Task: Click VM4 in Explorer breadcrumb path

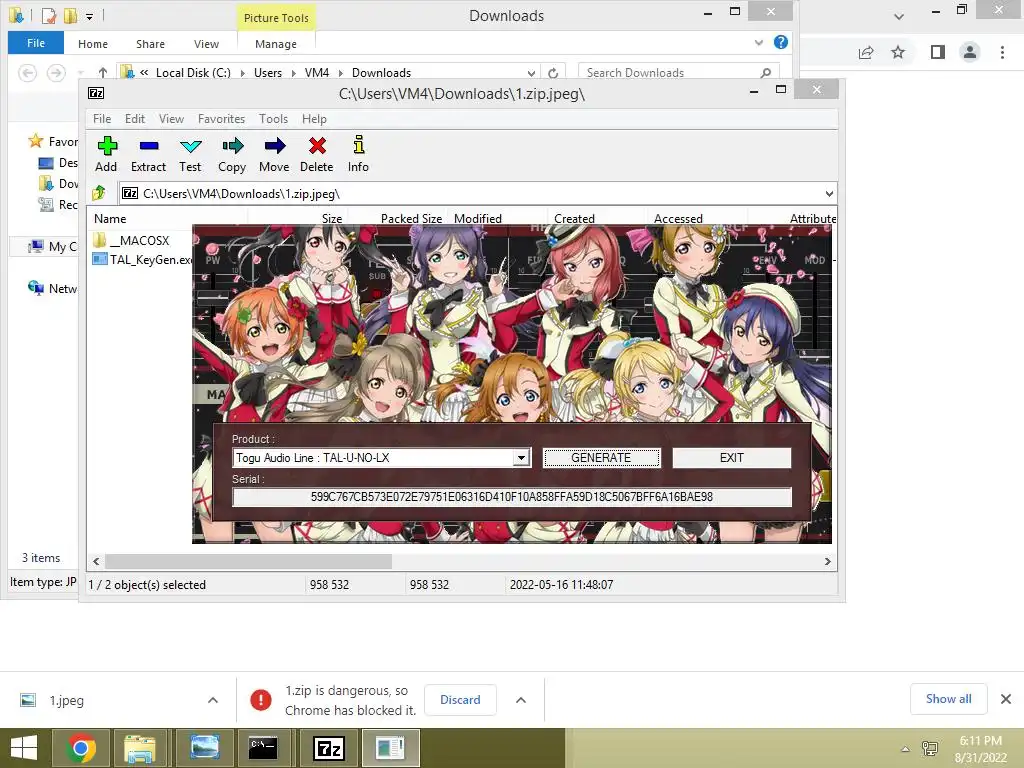Action: point(317,72)
